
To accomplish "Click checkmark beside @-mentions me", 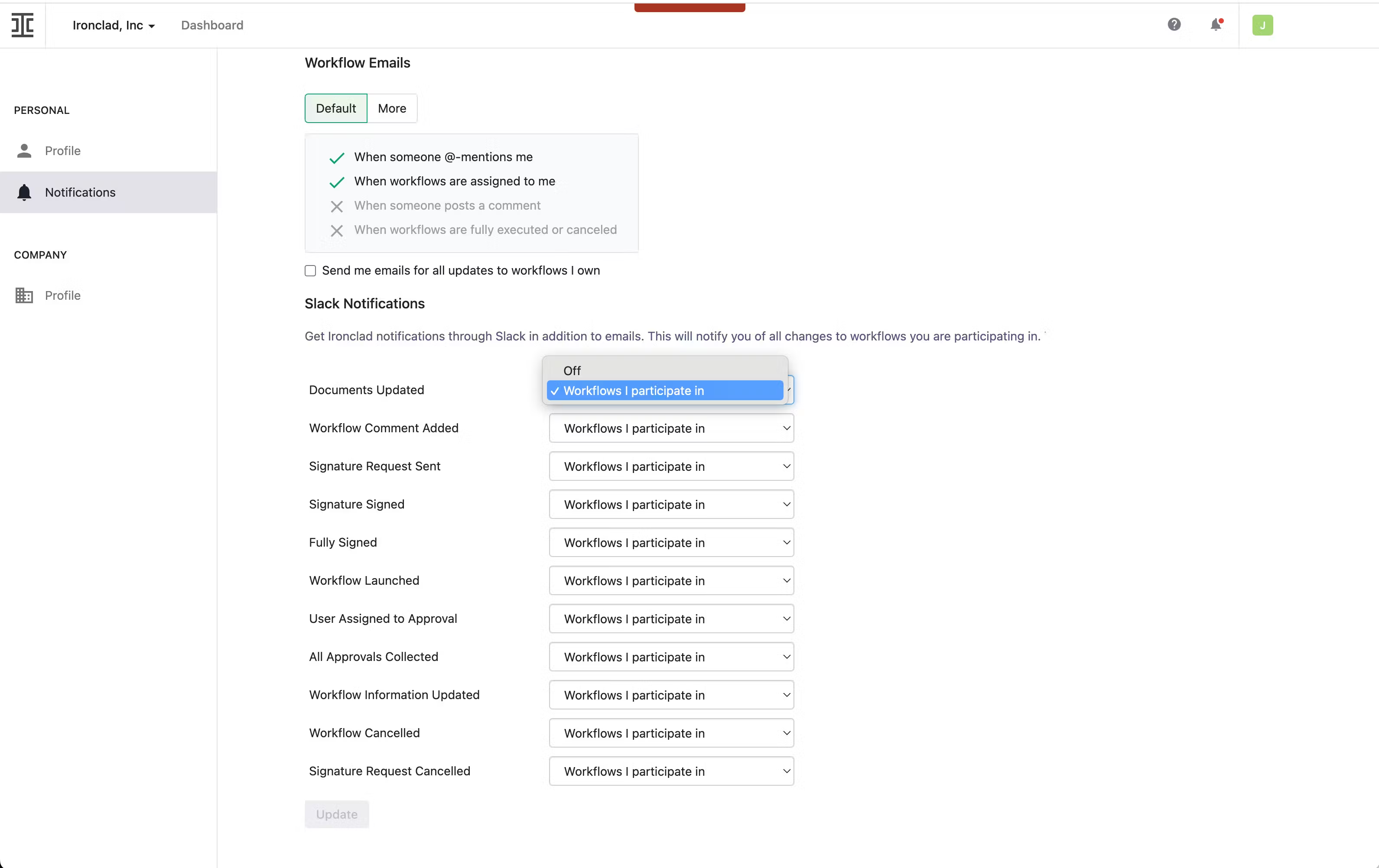I will (x=337, y=157).
